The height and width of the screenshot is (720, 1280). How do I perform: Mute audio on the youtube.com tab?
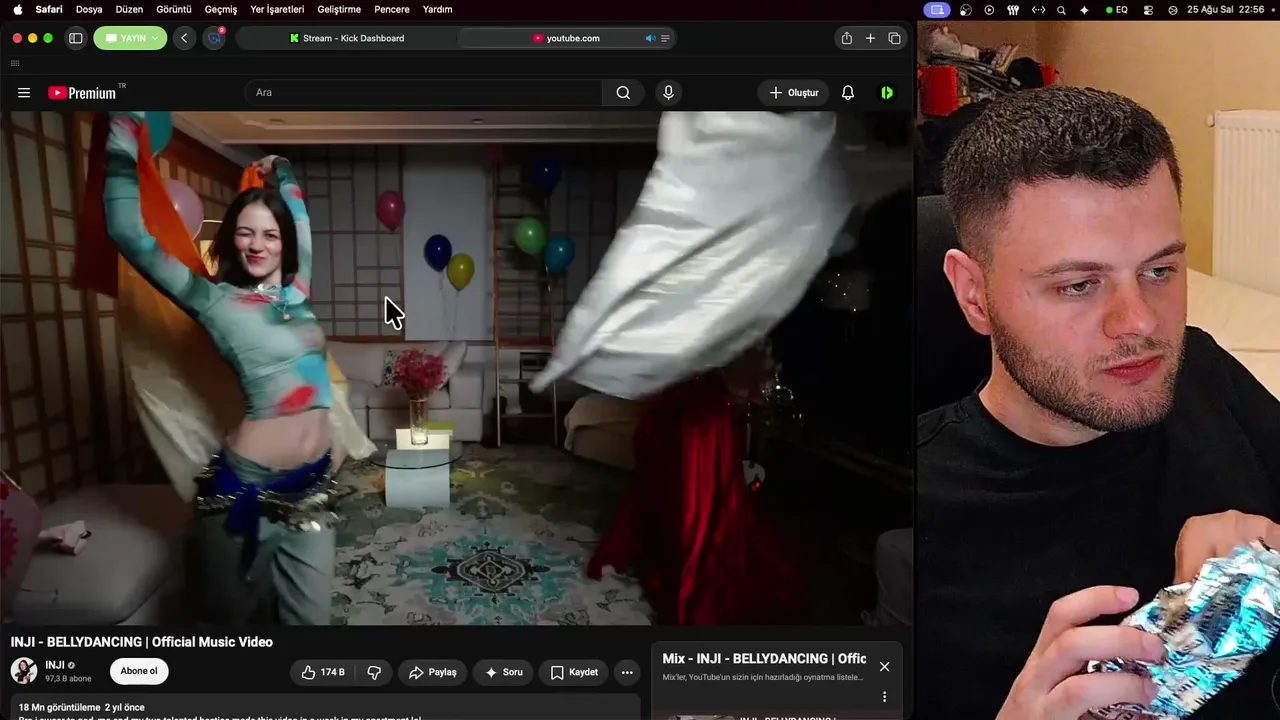[650, 38]
